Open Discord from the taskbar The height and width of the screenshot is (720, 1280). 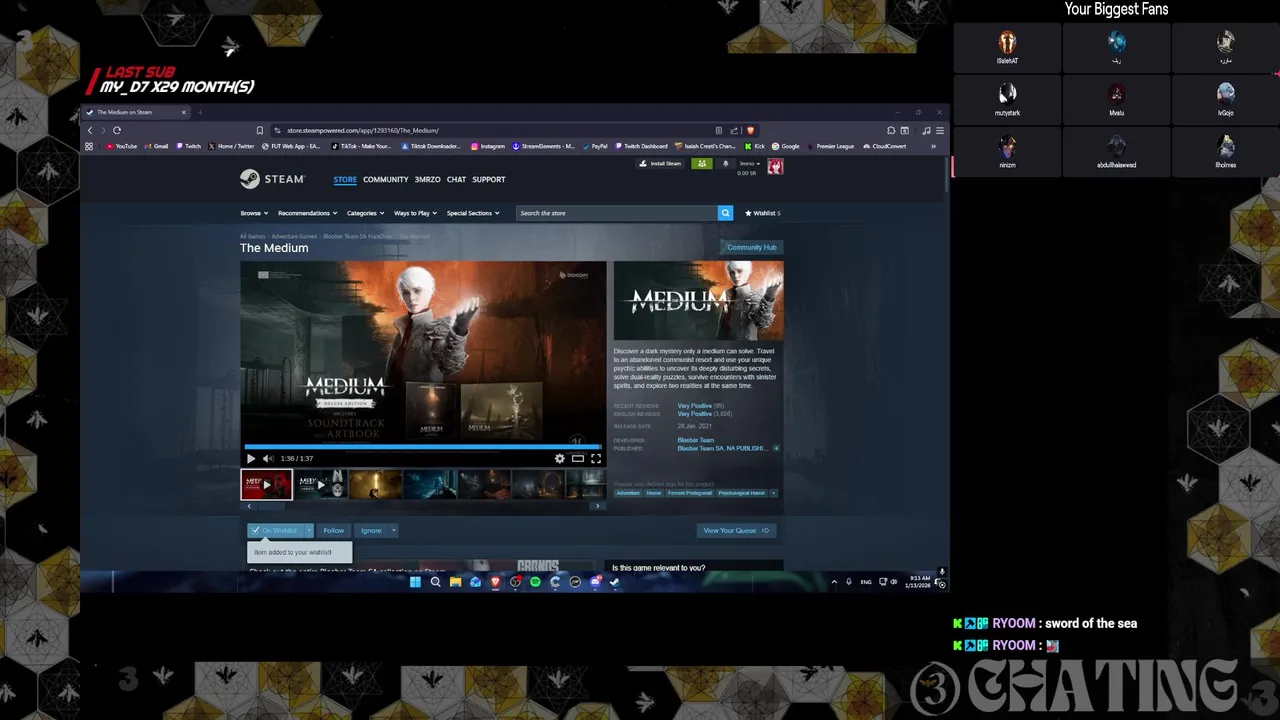595,582
